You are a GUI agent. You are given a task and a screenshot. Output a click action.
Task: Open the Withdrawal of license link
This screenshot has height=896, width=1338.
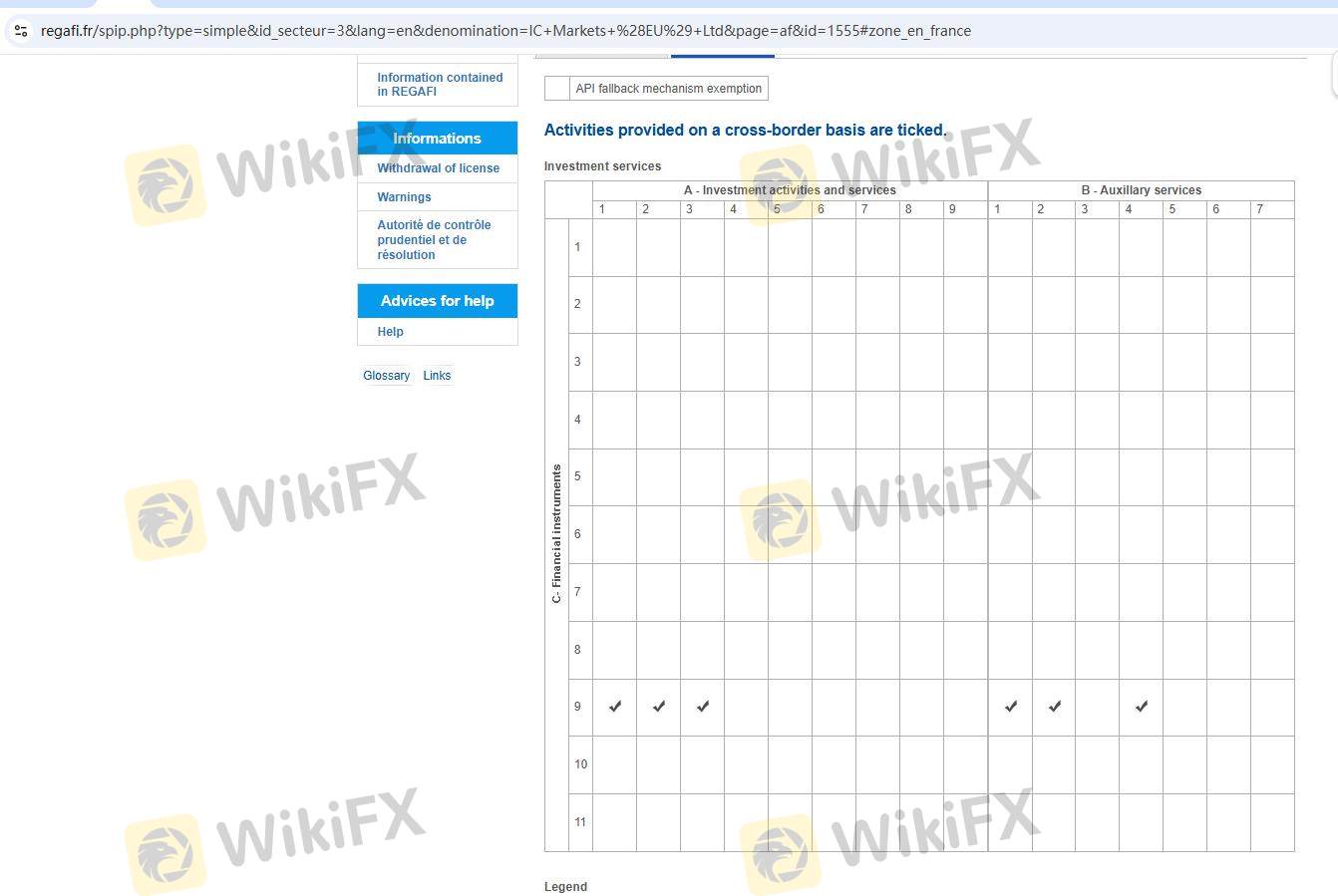point(438,168)
